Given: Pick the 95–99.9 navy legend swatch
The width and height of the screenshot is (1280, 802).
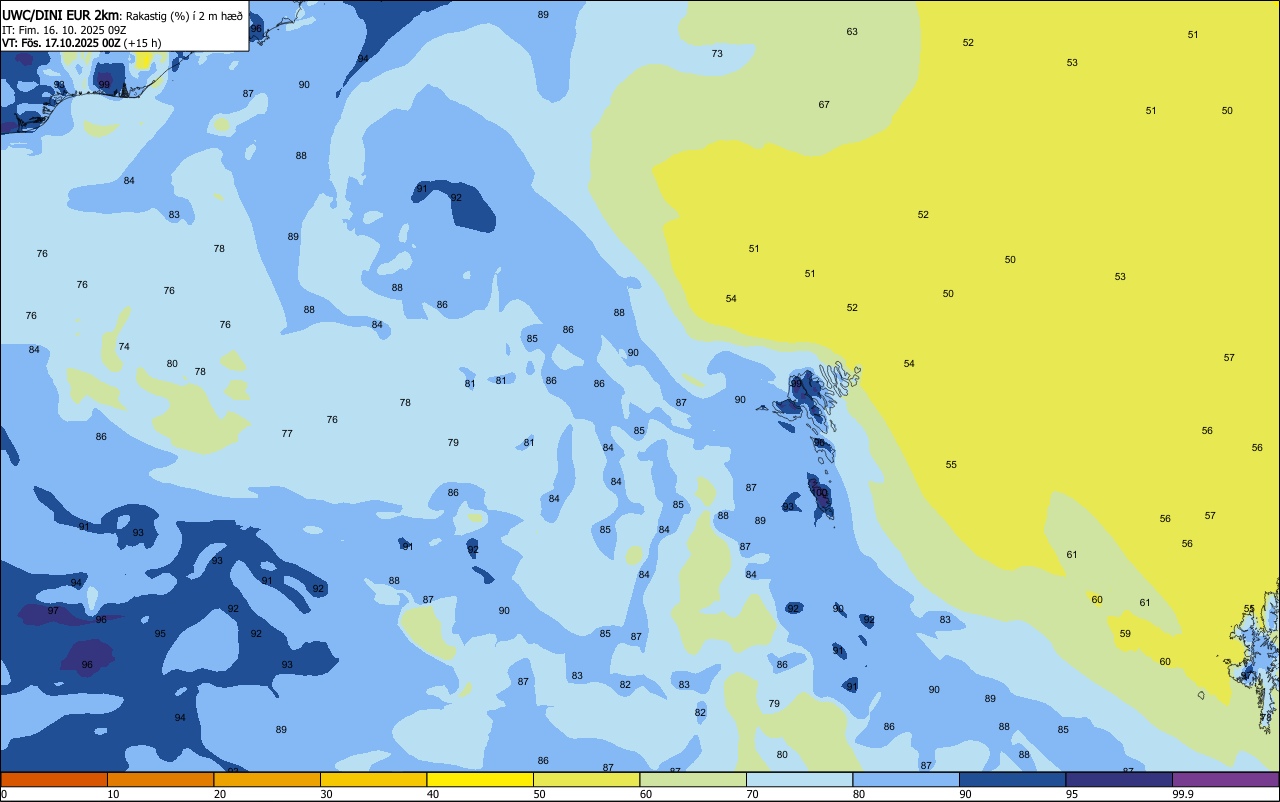Looking at the screenshot, I should tap(1119, 779).
